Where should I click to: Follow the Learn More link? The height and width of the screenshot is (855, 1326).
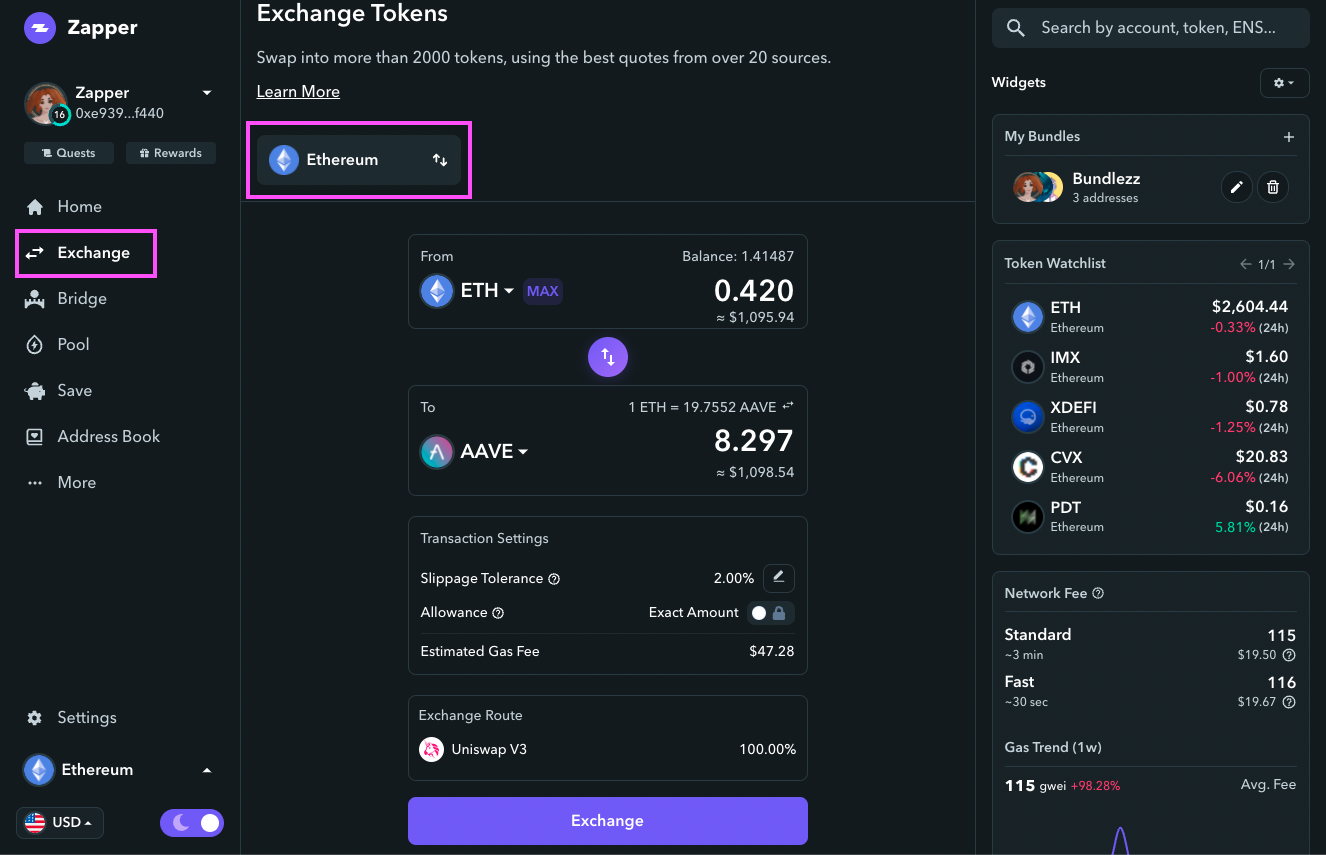tap(298, 92)
